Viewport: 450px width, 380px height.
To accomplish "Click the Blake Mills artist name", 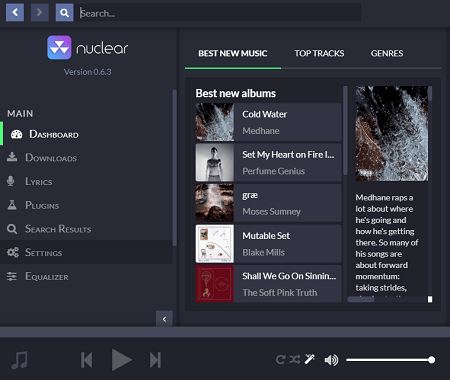I will tap(264, 252).
